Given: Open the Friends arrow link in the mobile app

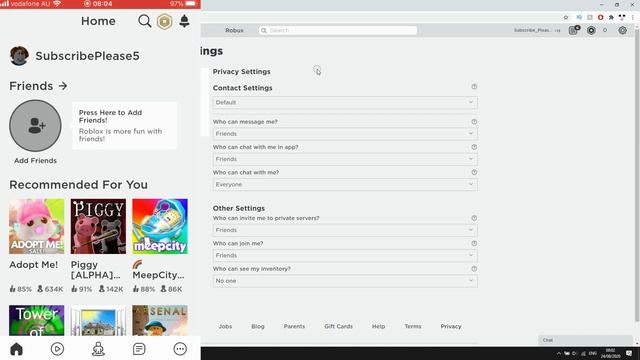Looking at the screenshot, I should 63,86.
